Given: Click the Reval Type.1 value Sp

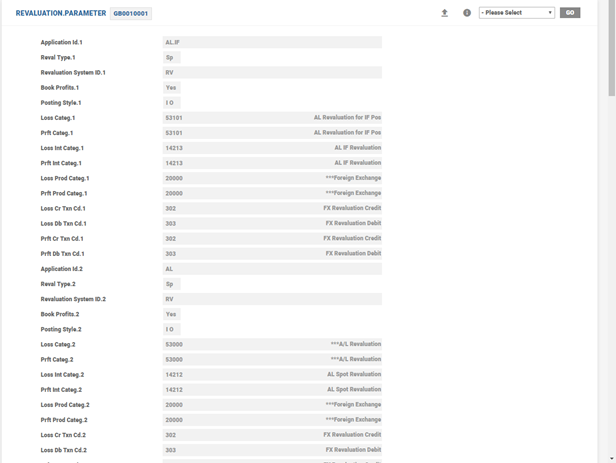Looking at the screenshot, I should click(x=171, y=57).
